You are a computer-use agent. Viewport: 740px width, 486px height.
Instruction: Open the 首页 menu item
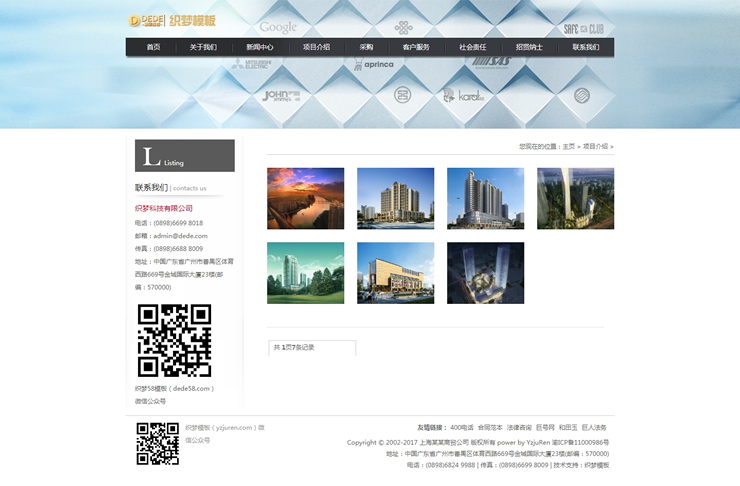coord(153,47)
